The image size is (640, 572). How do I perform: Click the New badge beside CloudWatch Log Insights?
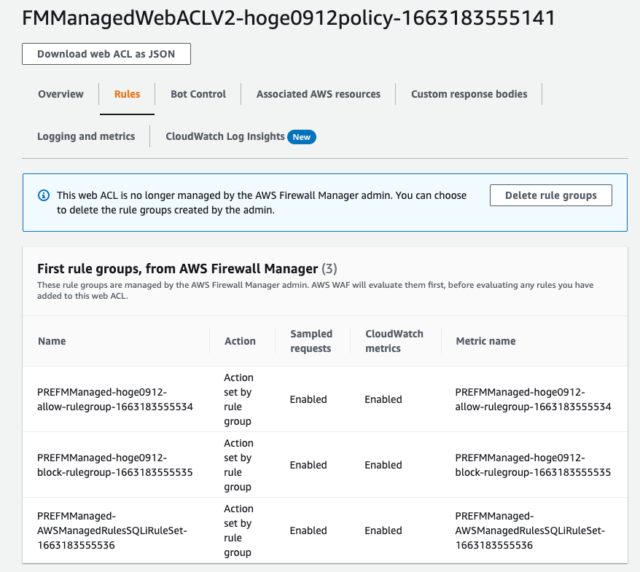point(302,137)
